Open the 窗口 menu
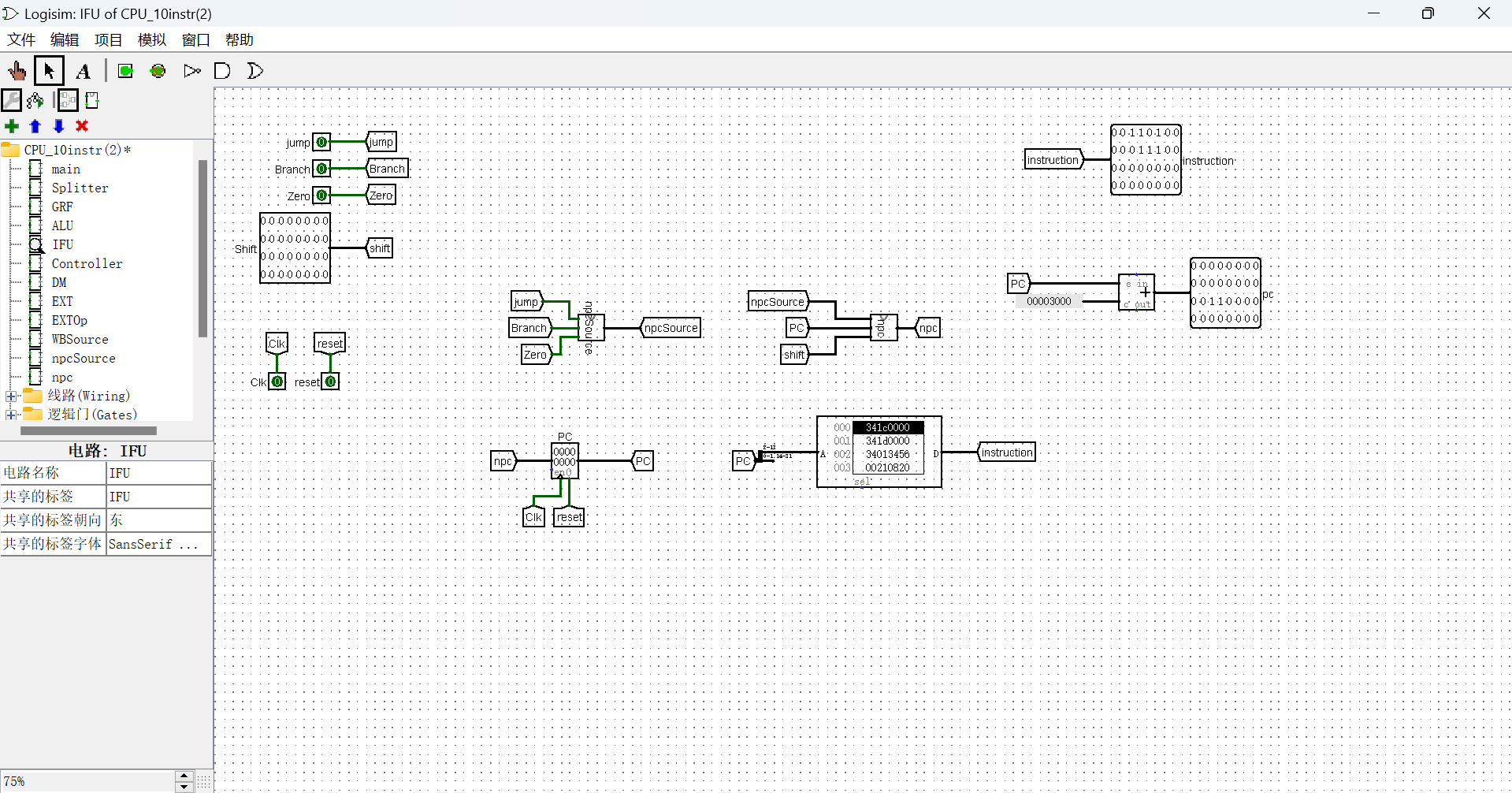The image size is (1512, 793). 195,40
